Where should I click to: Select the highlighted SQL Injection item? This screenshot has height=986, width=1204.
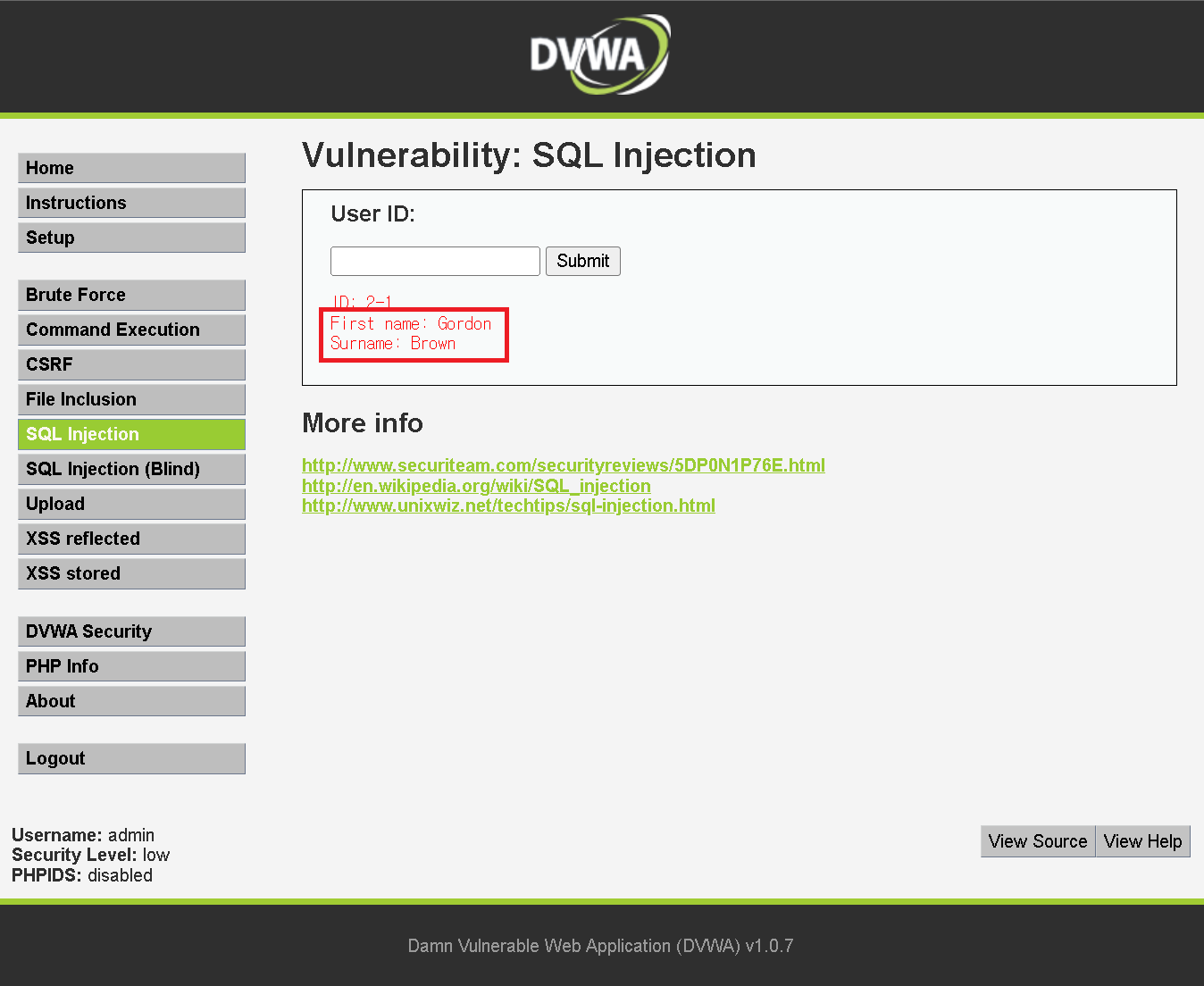pos(131,434)
